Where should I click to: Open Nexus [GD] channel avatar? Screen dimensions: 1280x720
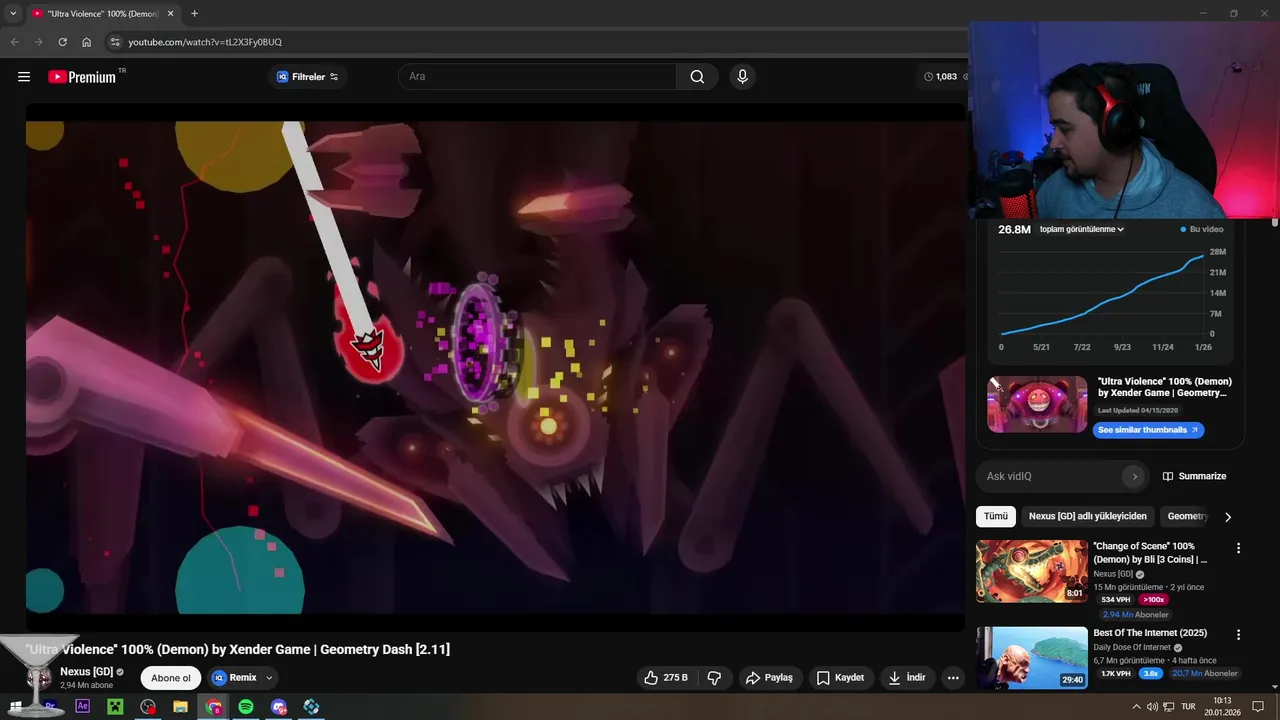[x=39, y=678]
